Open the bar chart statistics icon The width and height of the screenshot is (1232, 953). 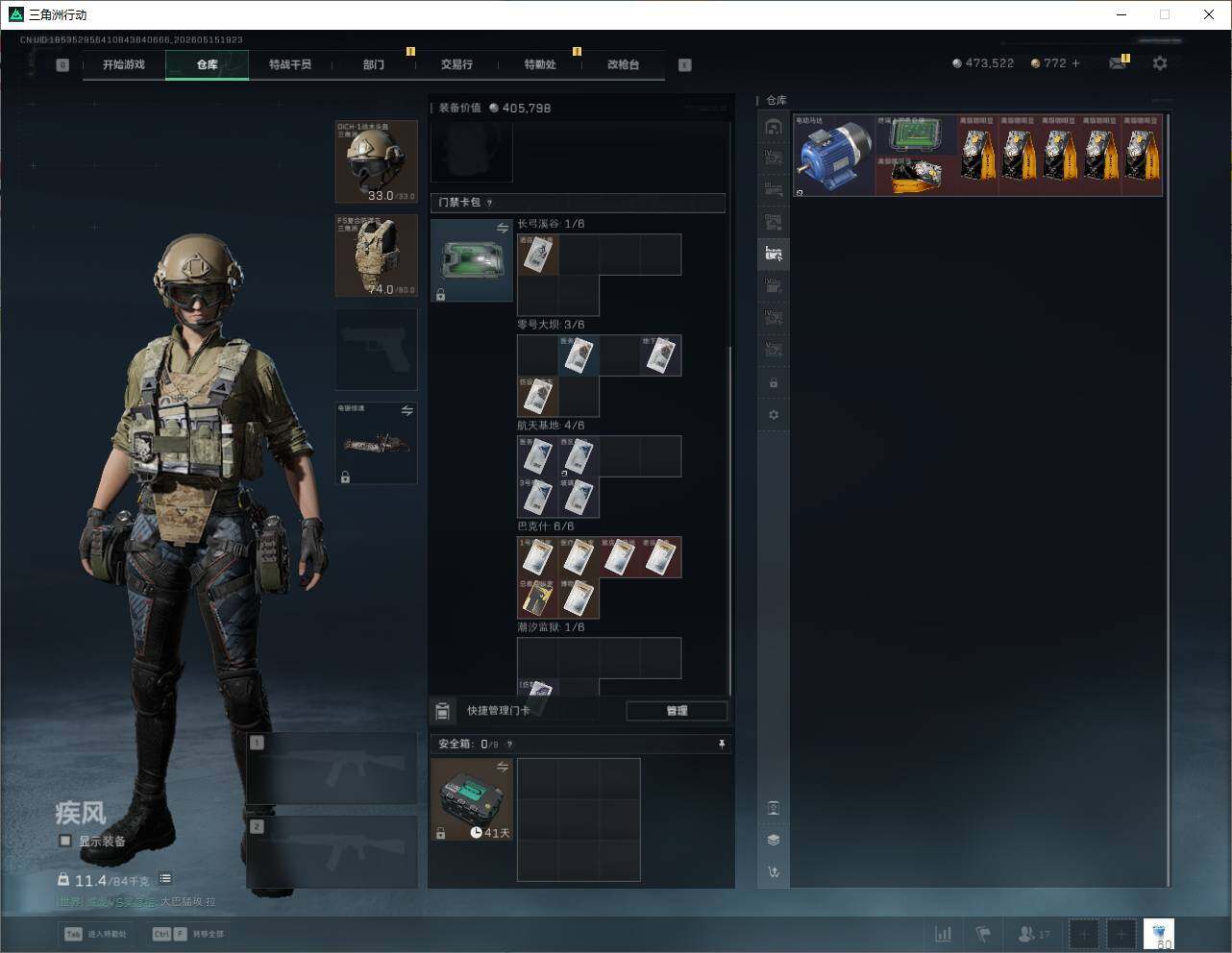[944, 934]
